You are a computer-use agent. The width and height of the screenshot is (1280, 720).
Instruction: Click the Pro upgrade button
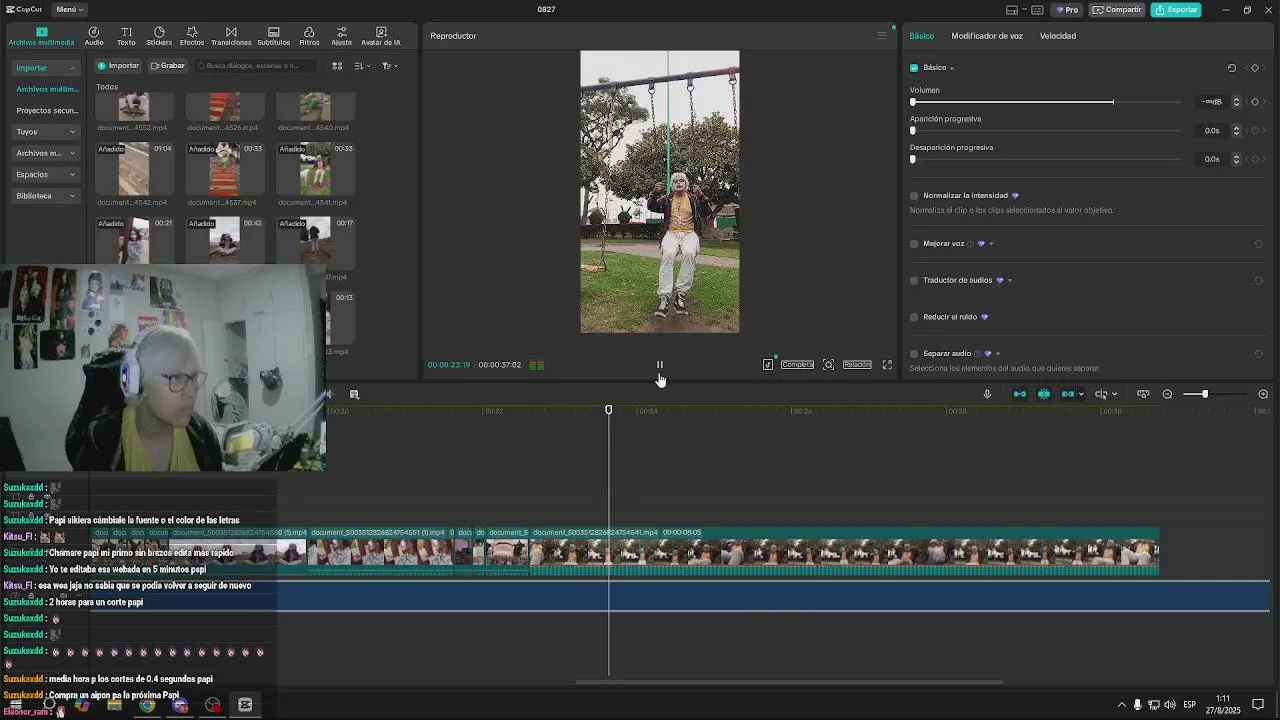coord(1066,10)
